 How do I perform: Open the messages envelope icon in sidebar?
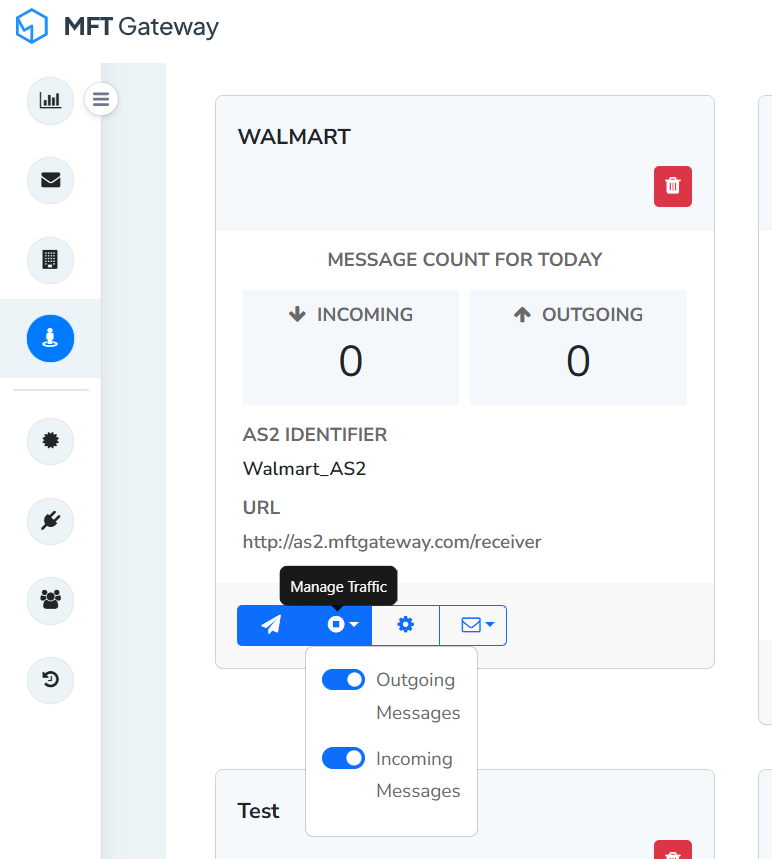click(50, 180)
